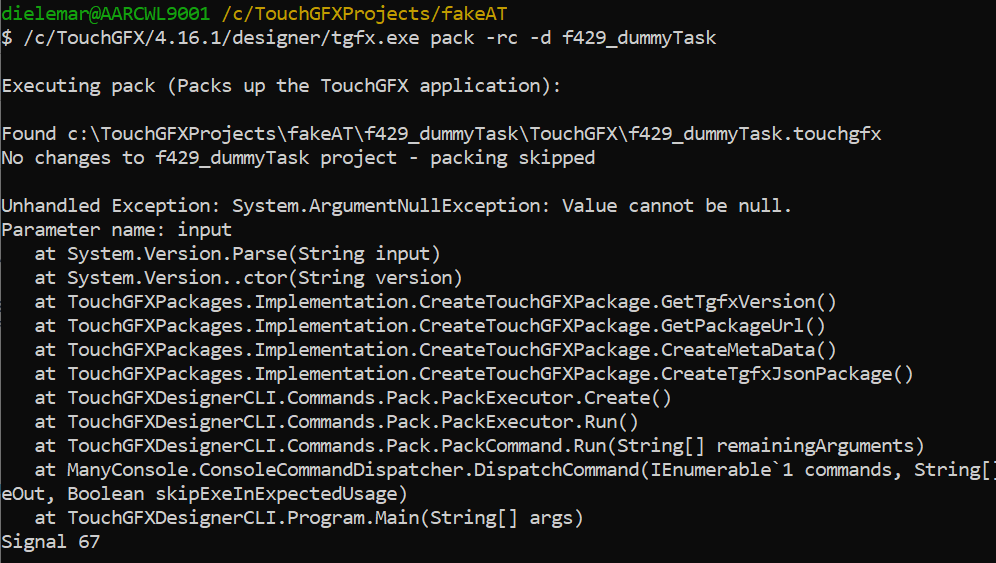Click the 'Signal 67' output line
This screenshot has height=563, width=996.
(x=51, y=542)
